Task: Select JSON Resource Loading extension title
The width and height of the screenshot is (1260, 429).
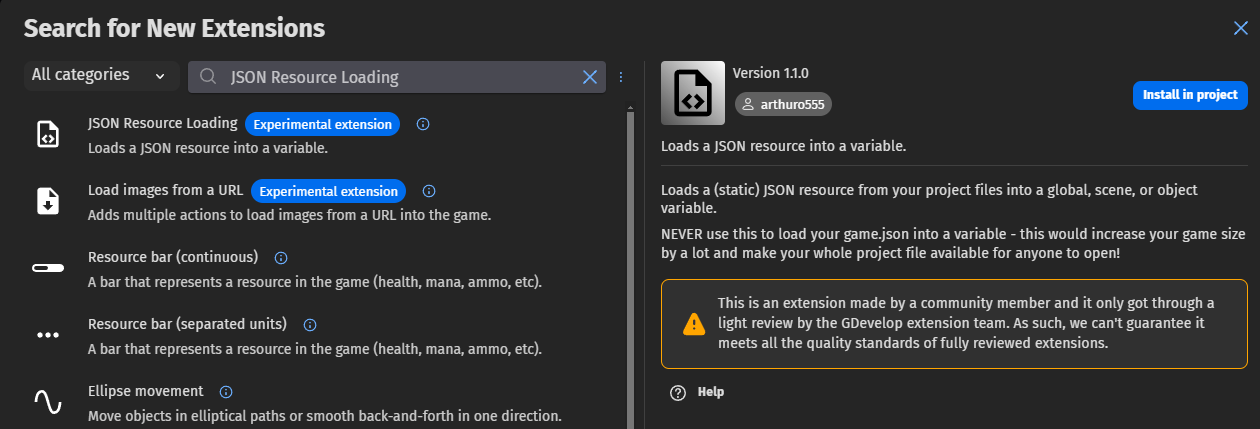Action: (x=162, y=124)
